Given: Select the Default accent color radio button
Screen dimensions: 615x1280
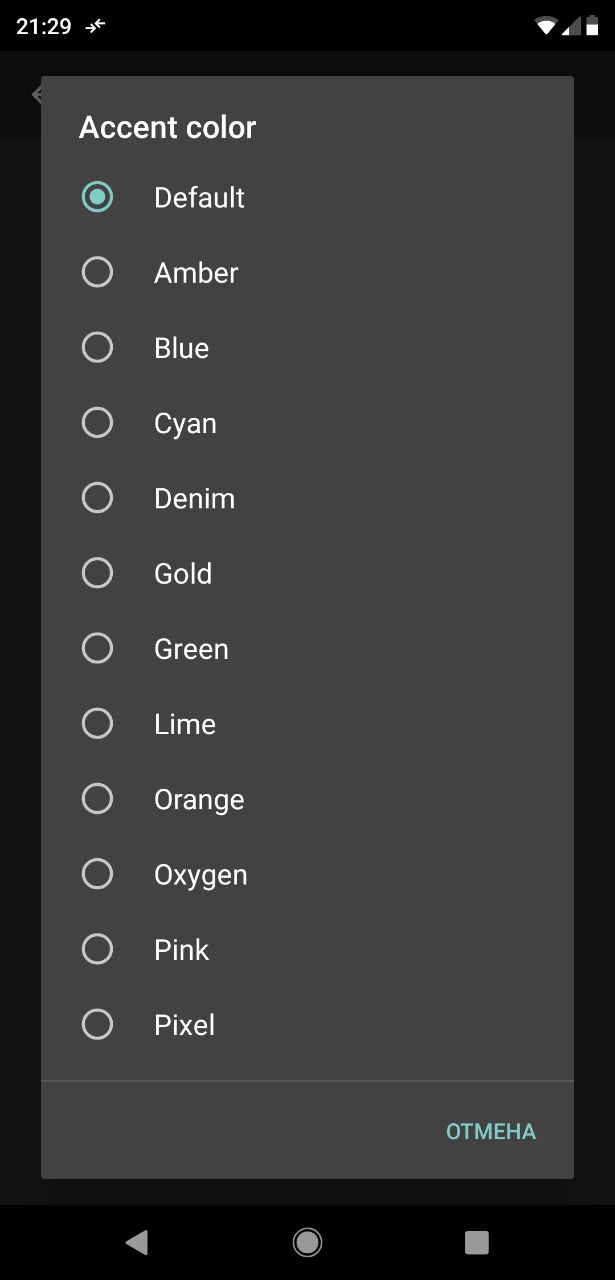Looking at the screenshot, I should tap(97, 197).
